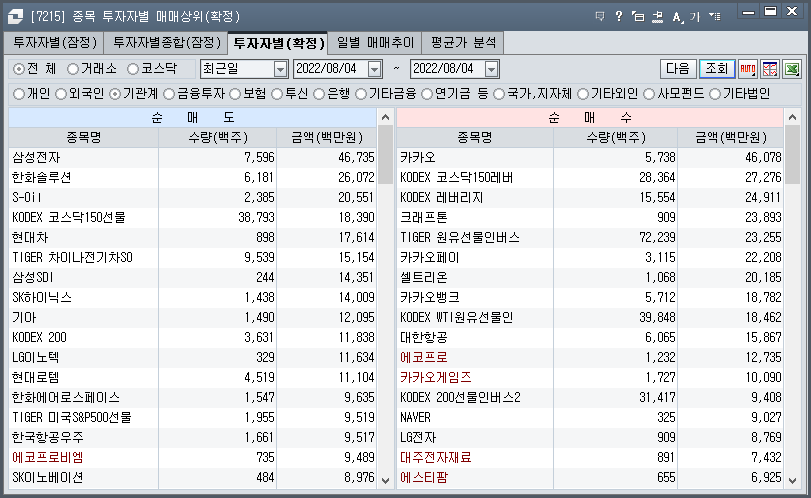This screenshot has width=811, height=498.
Task: Click the end date 2022/08/04 field
Action: (447, 69)
